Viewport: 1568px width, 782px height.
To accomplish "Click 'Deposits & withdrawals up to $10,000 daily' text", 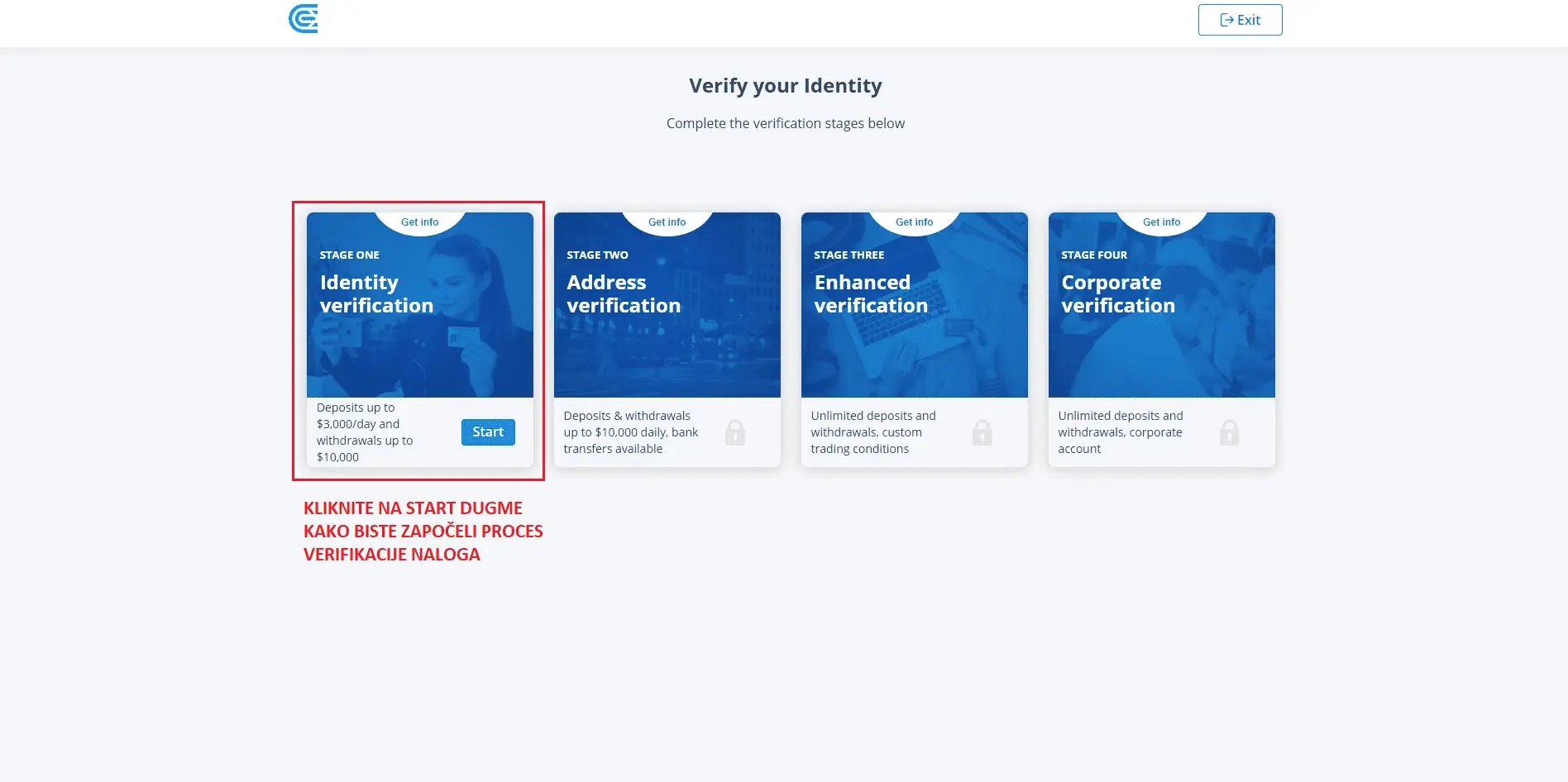I will (631, 432).
